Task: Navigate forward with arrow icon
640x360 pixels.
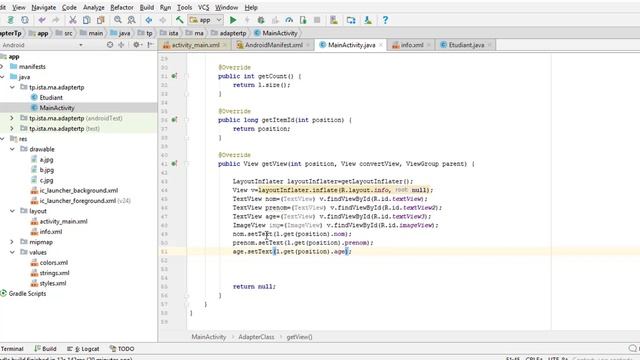Action: click(163, 20)
